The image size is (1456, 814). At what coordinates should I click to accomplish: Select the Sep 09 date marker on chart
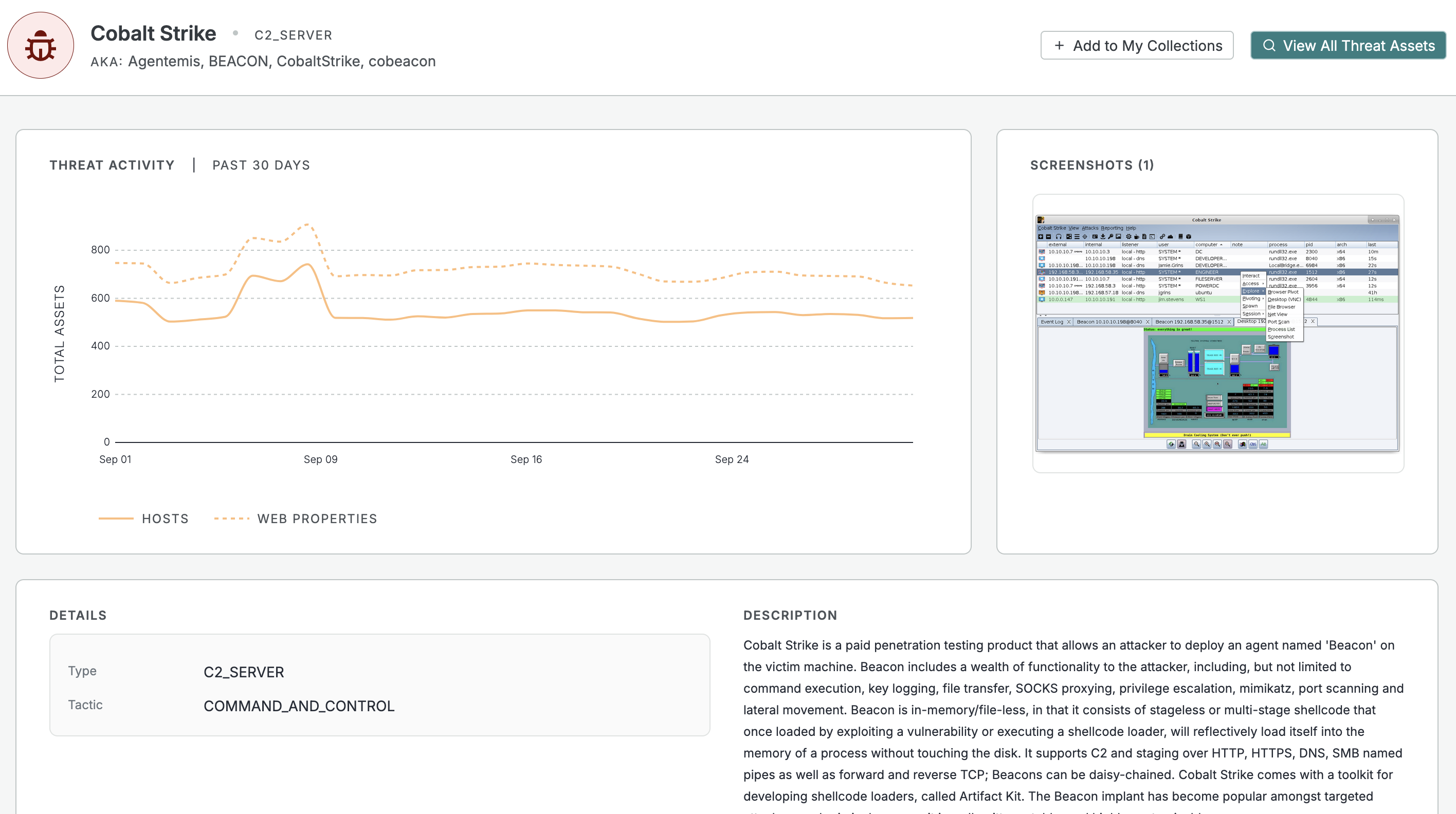(x=320, y=459)
